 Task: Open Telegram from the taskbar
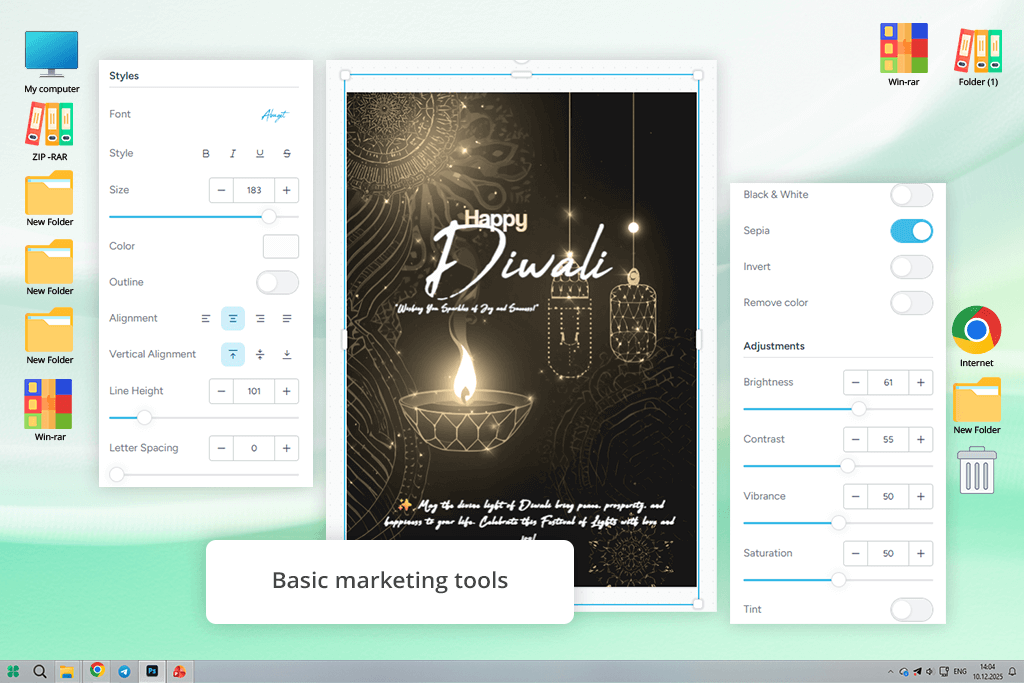click(x=124, y=671)
